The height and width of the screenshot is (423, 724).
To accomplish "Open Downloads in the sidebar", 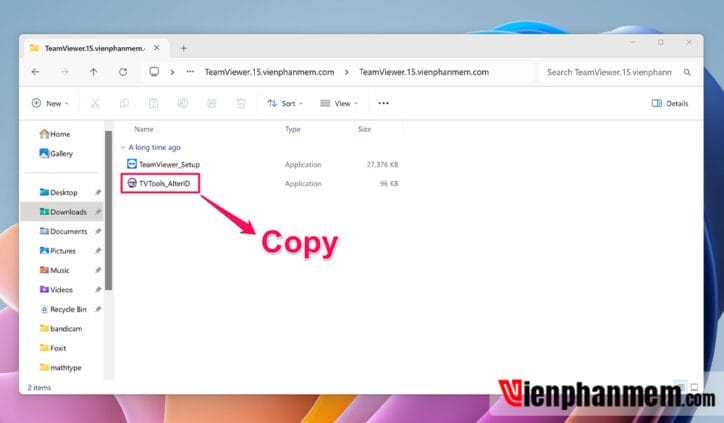I will point(63,212).
